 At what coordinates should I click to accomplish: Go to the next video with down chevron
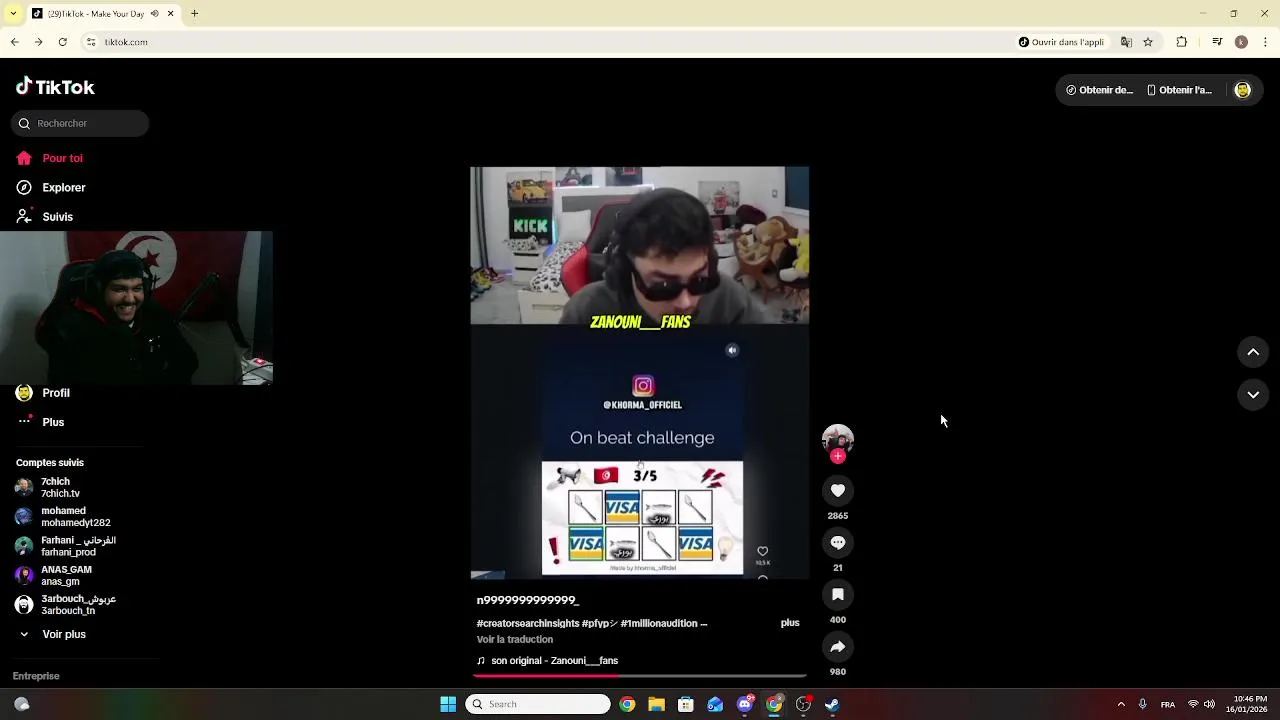(1253, 395)
